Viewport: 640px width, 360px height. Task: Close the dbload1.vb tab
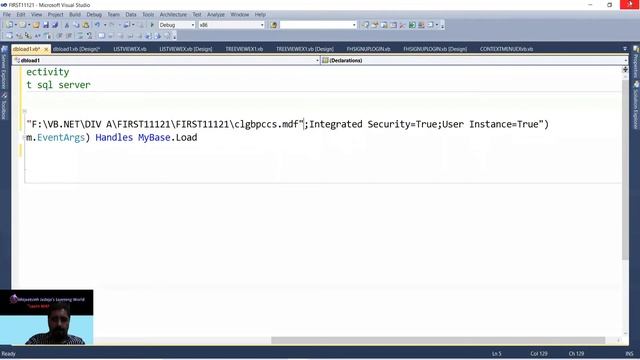46,49
